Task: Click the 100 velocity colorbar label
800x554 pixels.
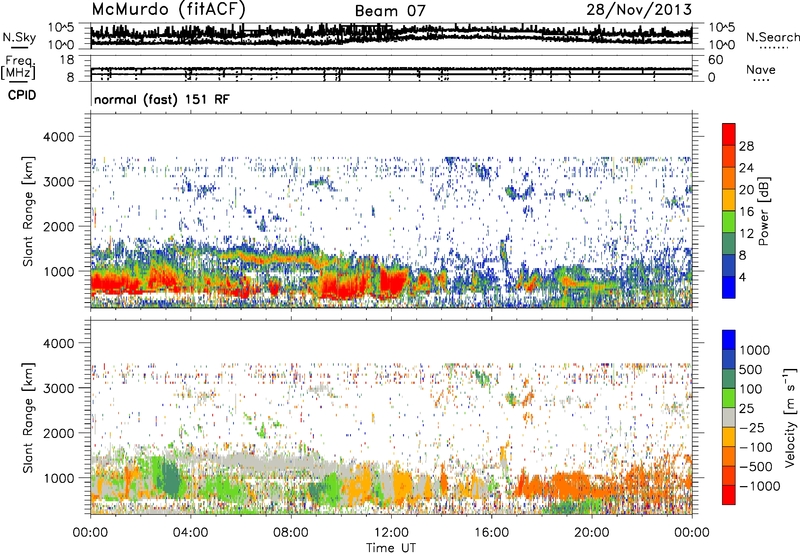Action: point(751,389)
